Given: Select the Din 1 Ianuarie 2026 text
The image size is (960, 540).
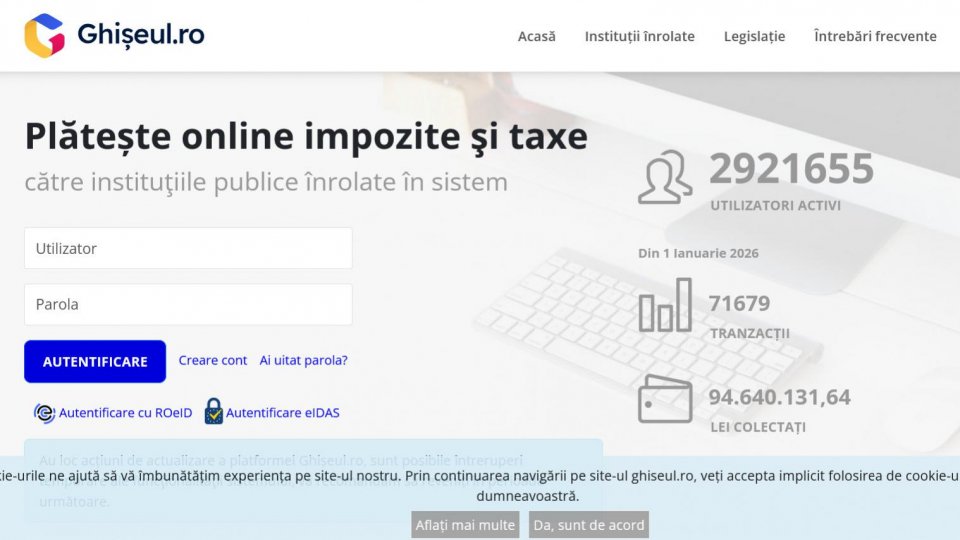Looking at the screenshot, I should (x=698, y=253).
